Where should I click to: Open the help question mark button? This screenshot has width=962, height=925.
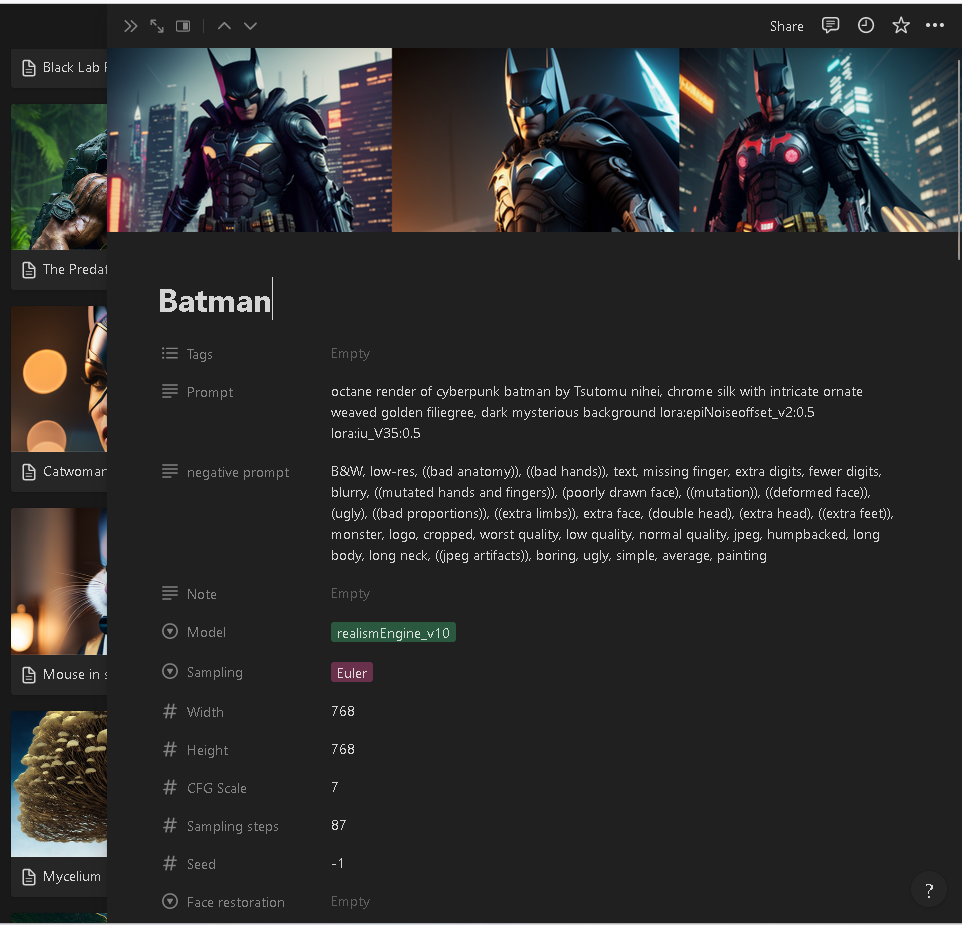coord(929,890)
